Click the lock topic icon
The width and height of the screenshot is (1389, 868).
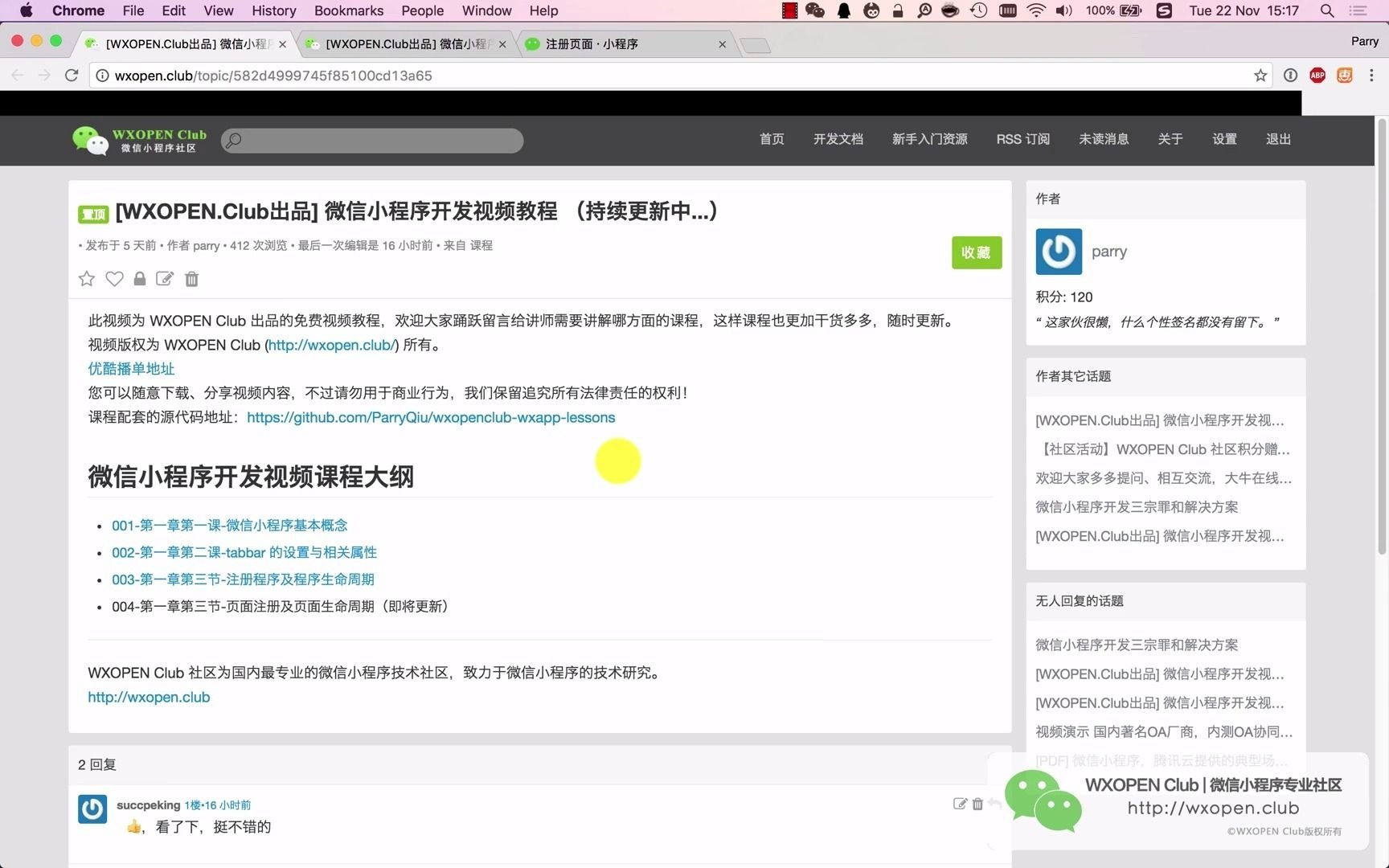[139, 279]
